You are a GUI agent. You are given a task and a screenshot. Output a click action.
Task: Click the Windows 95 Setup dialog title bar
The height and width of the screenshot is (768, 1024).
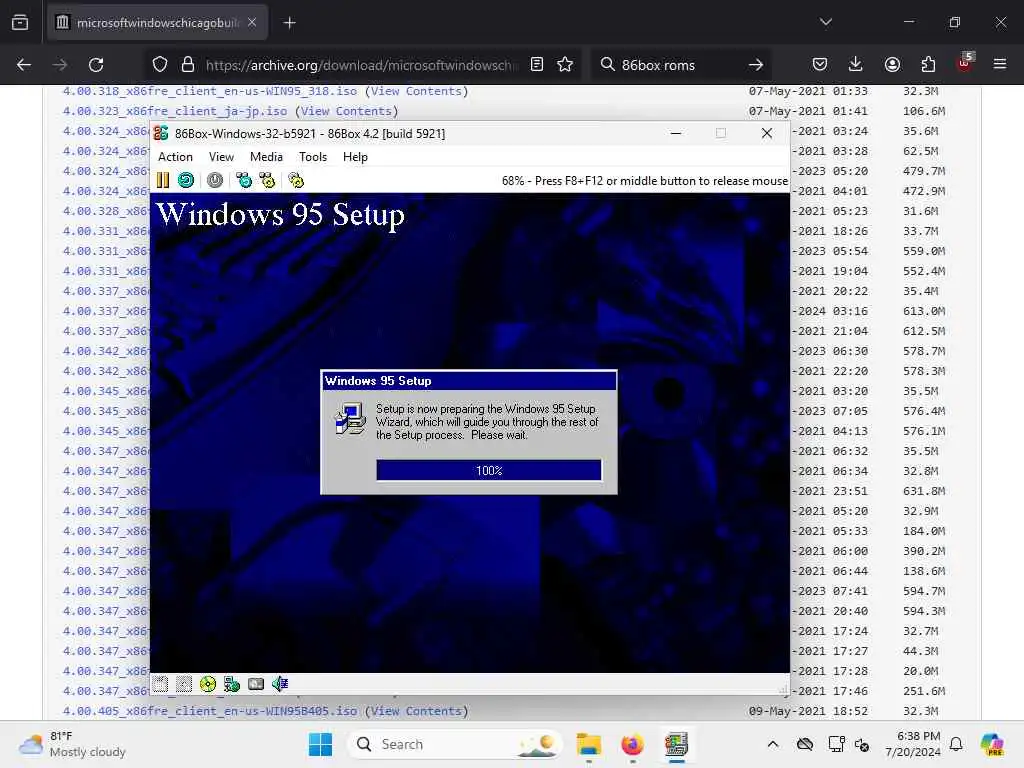469,381
